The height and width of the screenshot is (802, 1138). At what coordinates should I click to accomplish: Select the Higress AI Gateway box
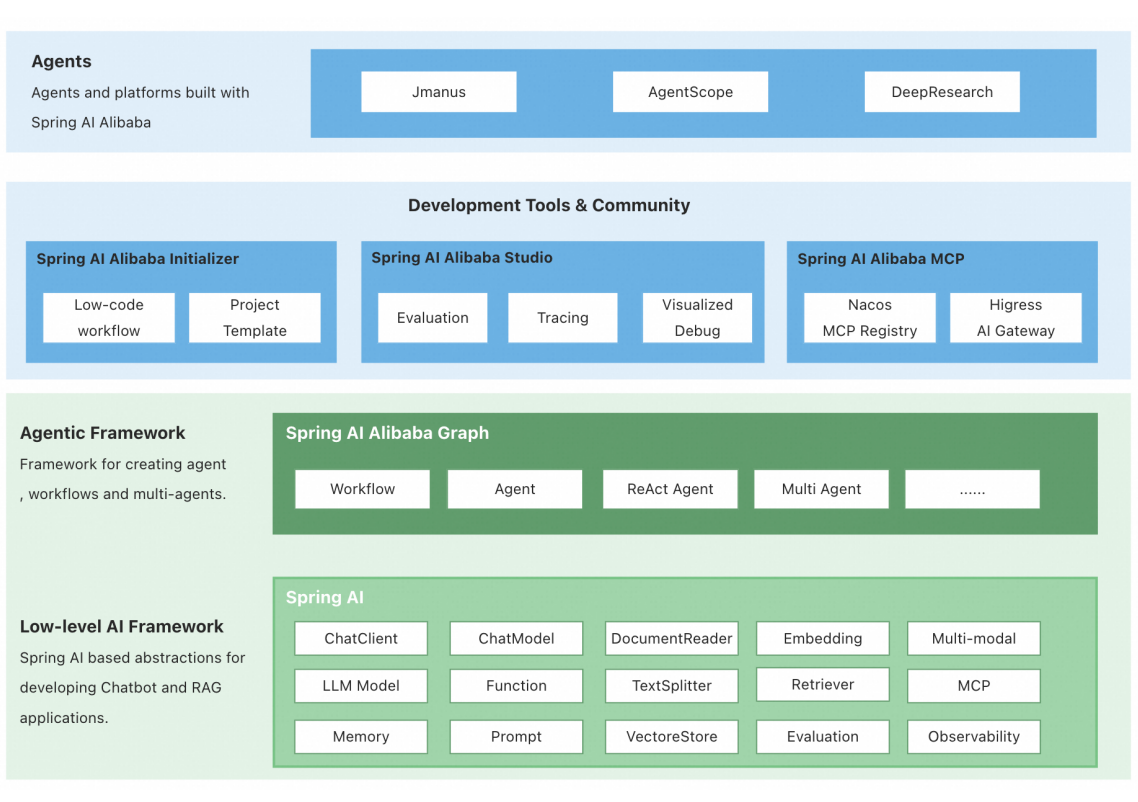point(1015,317)
